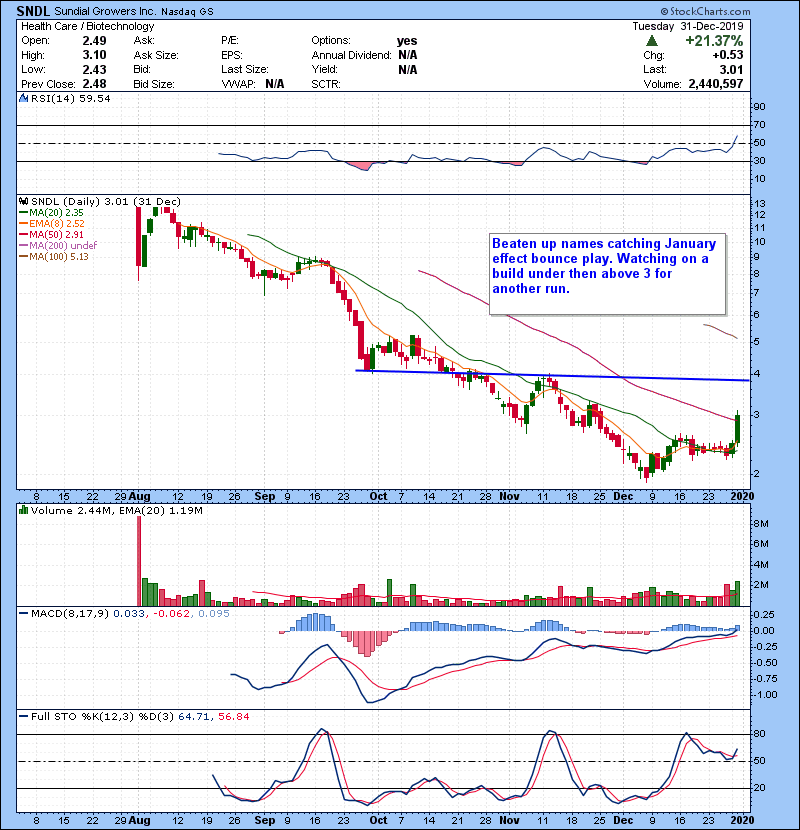
Task: Click the MA(20) 2.35 legend entry
Action: point(52,213)
